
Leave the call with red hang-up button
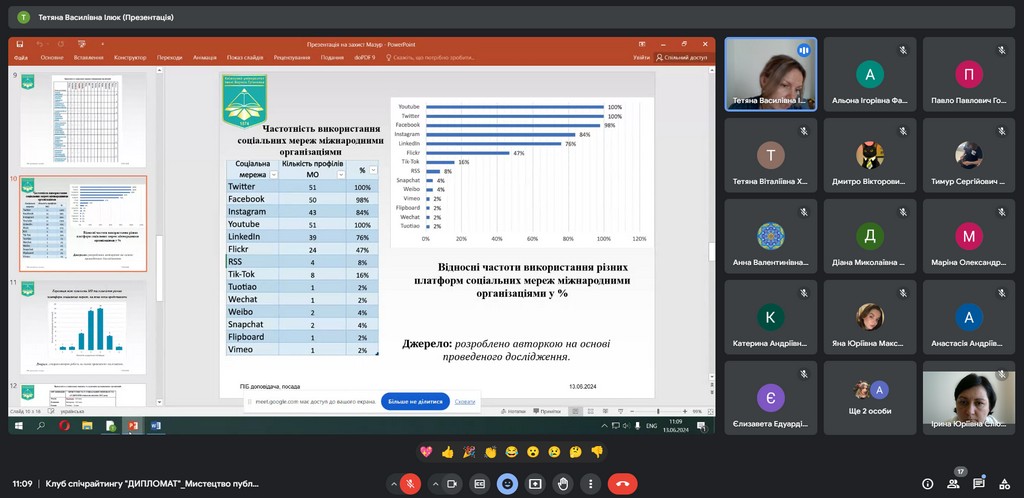(x=622, y=483)
